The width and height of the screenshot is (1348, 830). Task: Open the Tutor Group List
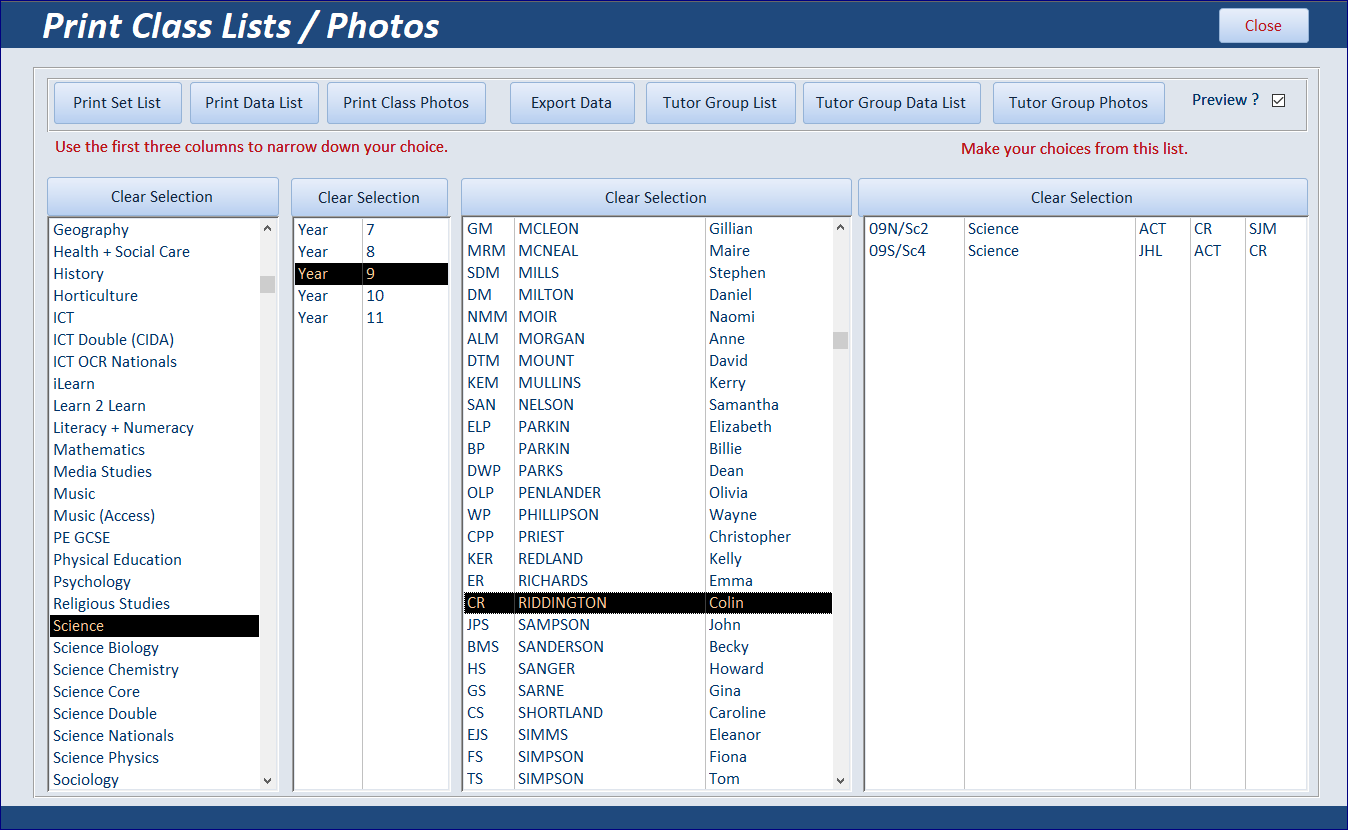click(720, 103)
